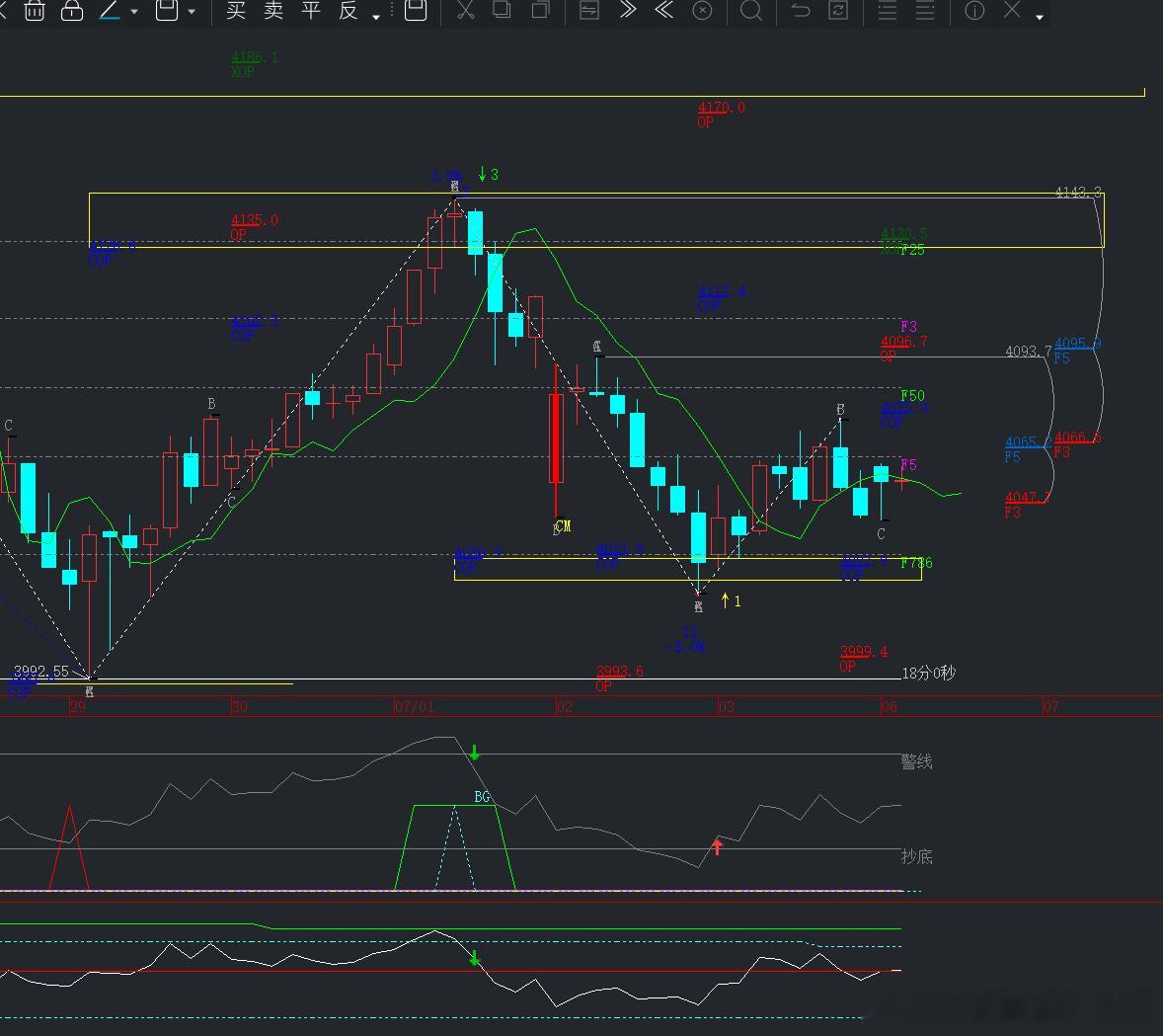The height and width of the screenshot is (1036, 1163).
Task: Click the 买 (buy) button
Action: coord(236,10)
